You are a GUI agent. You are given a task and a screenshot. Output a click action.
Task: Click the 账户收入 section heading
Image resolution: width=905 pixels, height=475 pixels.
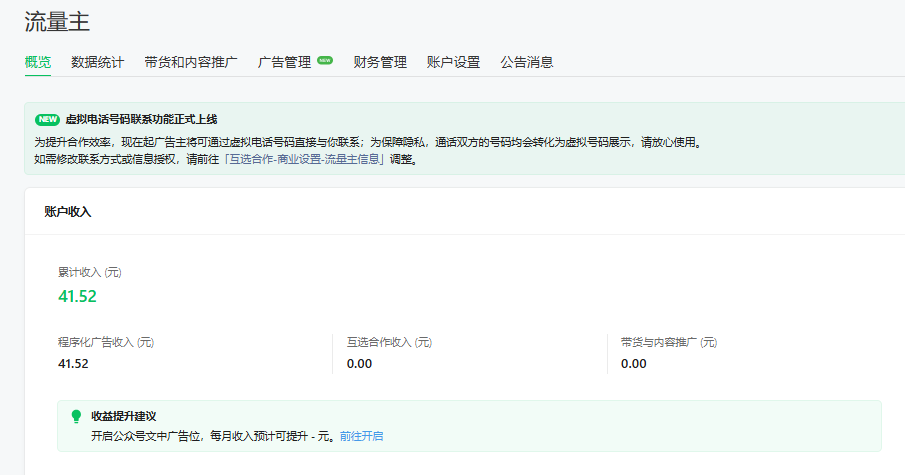[x=68, y=211]
